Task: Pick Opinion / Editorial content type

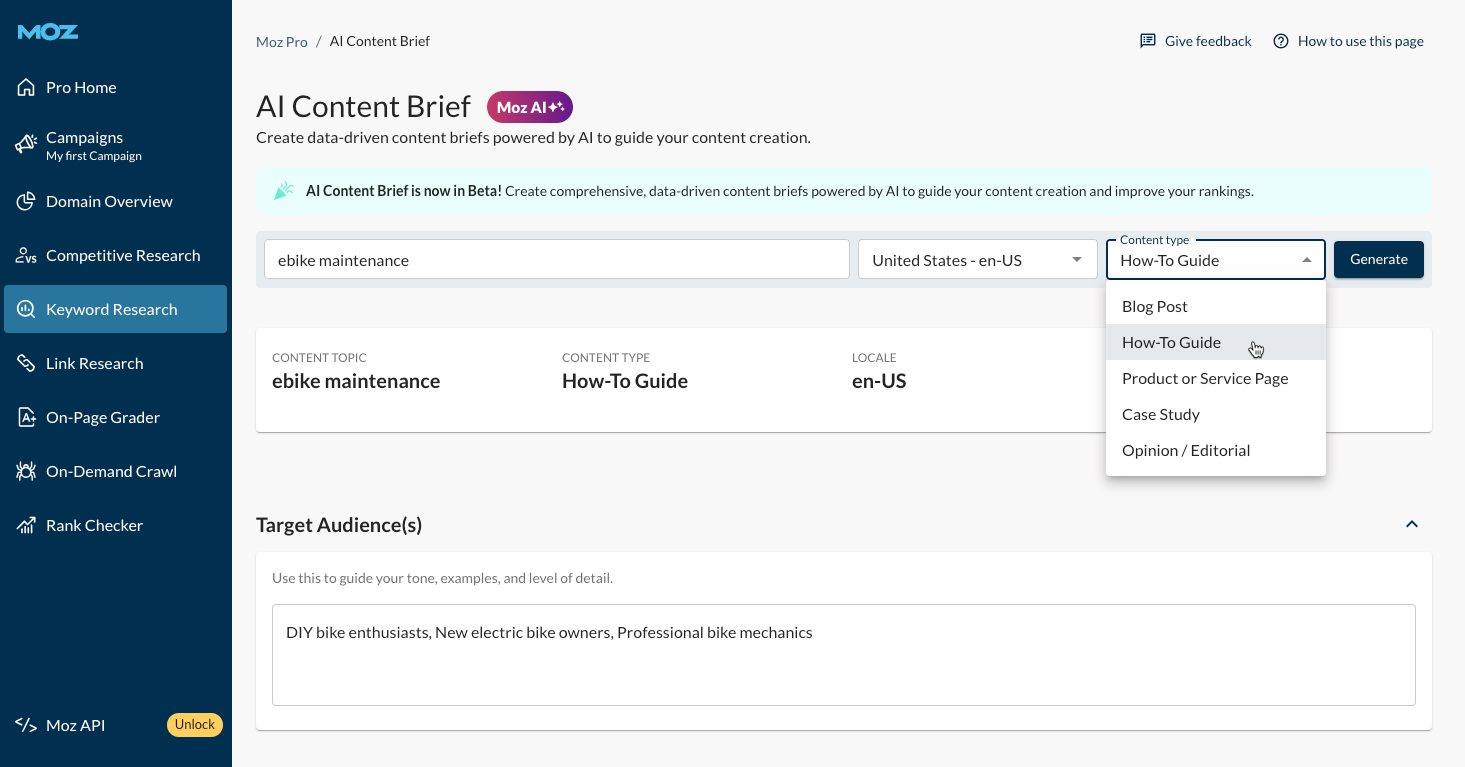Action: [x=1186, y=450]
